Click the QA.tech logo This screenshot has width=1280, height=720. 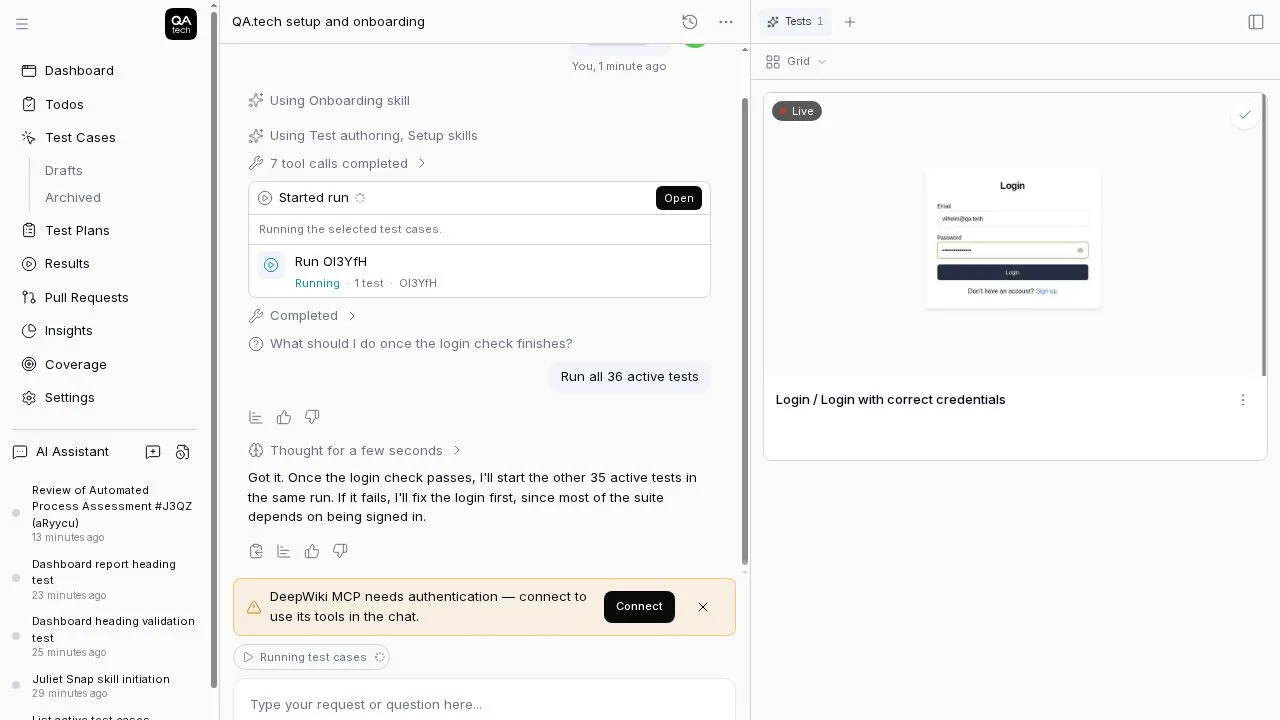[181, 24]
